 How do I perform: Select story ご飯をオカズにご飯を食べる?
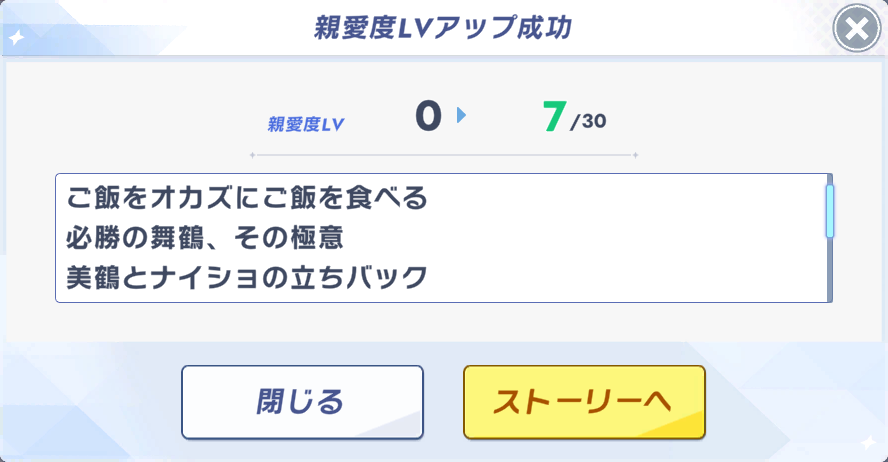[247, 198]
